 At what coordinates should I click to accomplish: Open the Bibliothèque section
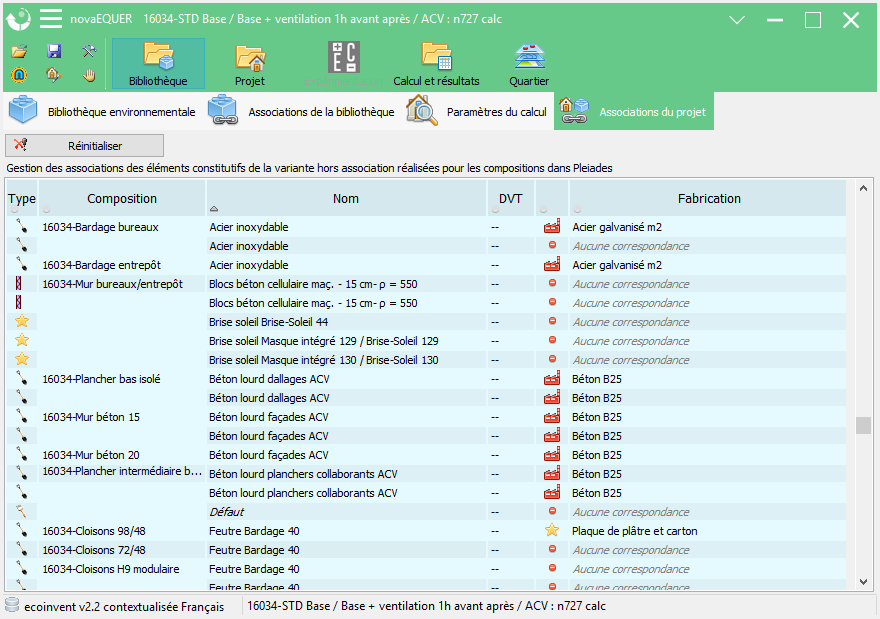[158, 63]
